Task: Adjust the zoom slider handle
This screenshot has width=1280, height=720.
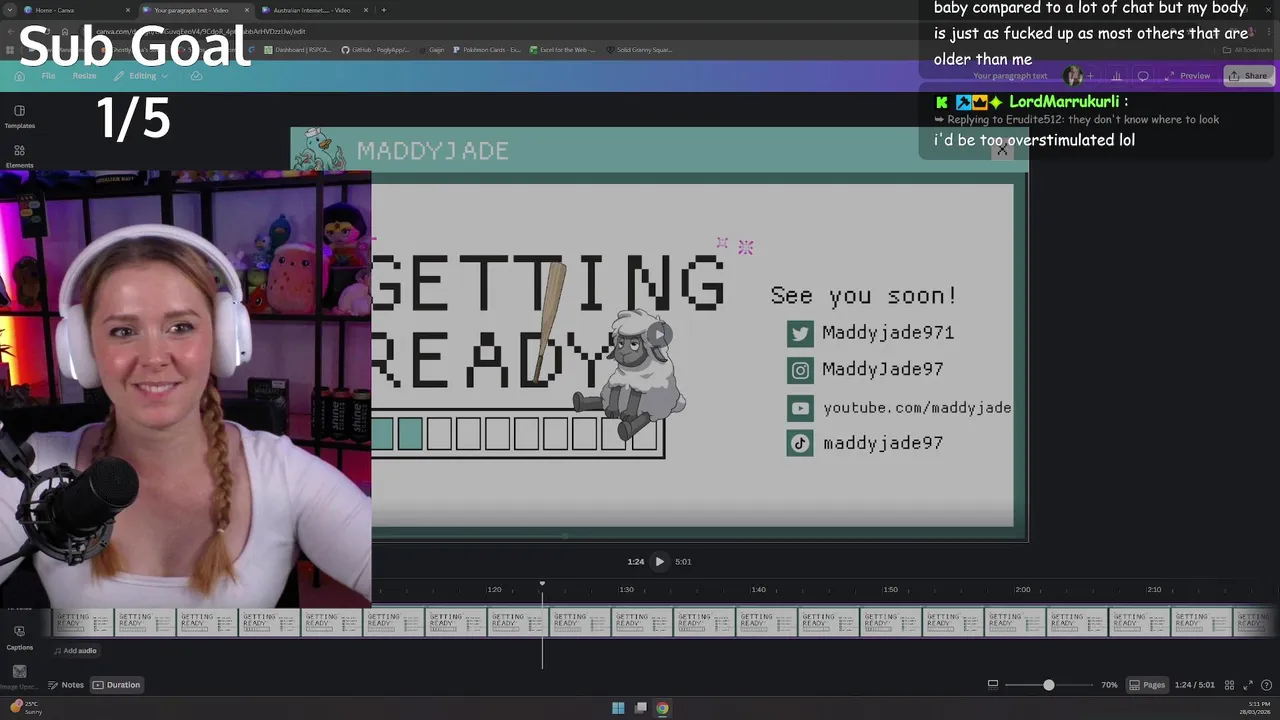Action: coord(1048,685)
